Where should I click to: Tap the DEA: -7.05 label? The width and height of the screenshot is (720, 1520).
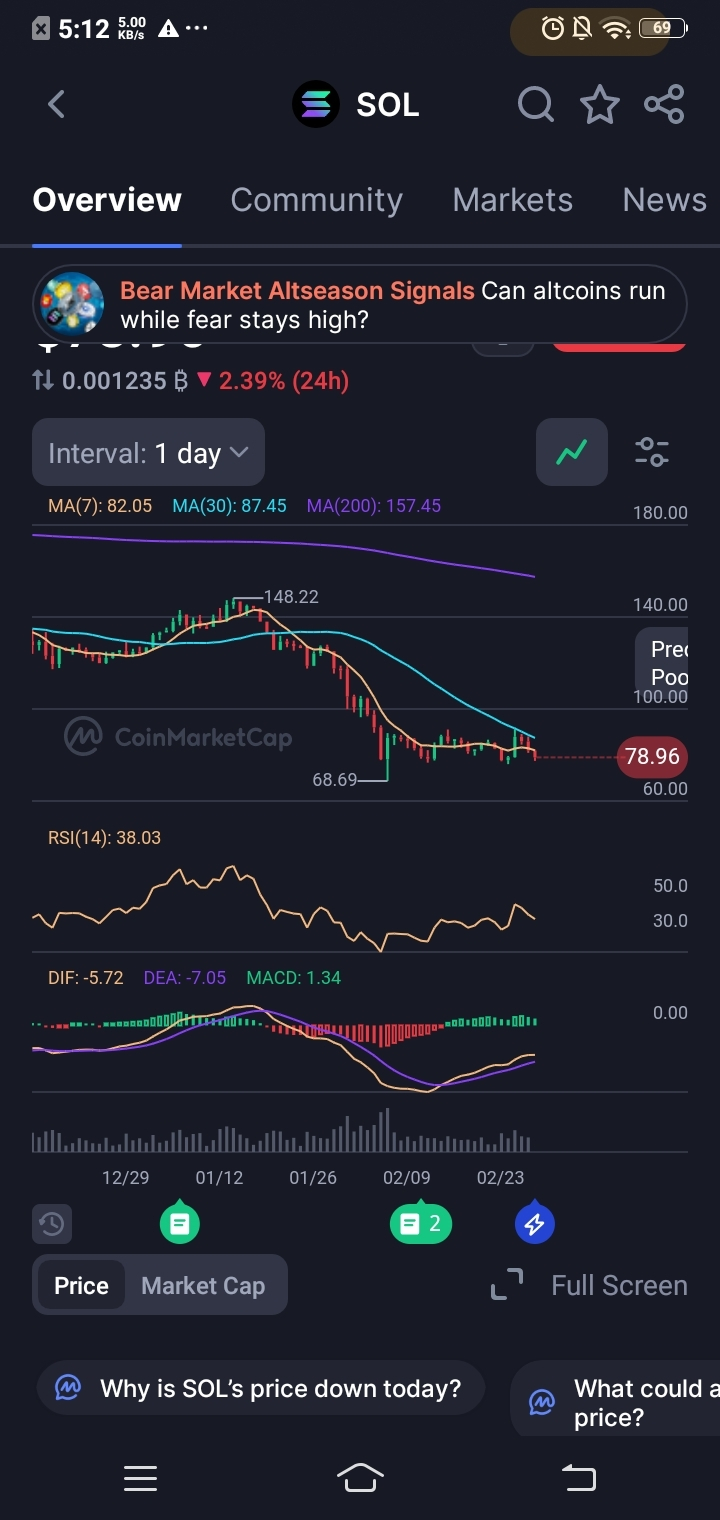pos(185,978)
